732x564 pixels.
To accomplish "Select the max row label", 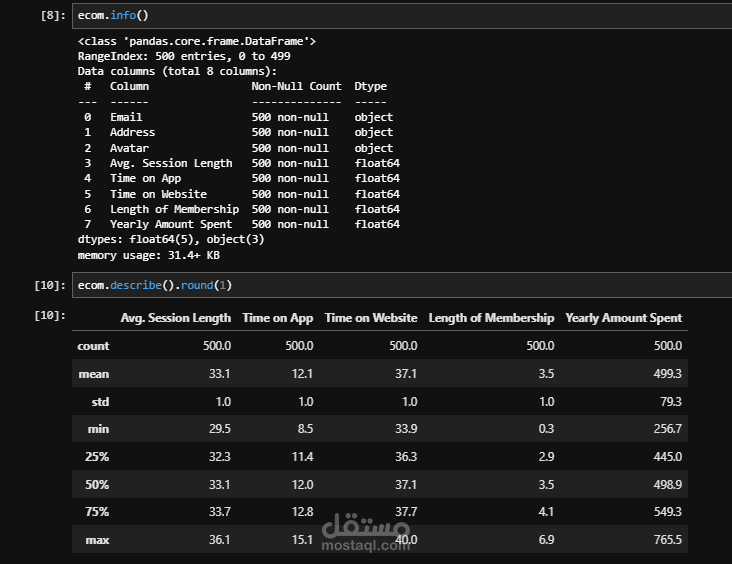I will pos(98,540).
